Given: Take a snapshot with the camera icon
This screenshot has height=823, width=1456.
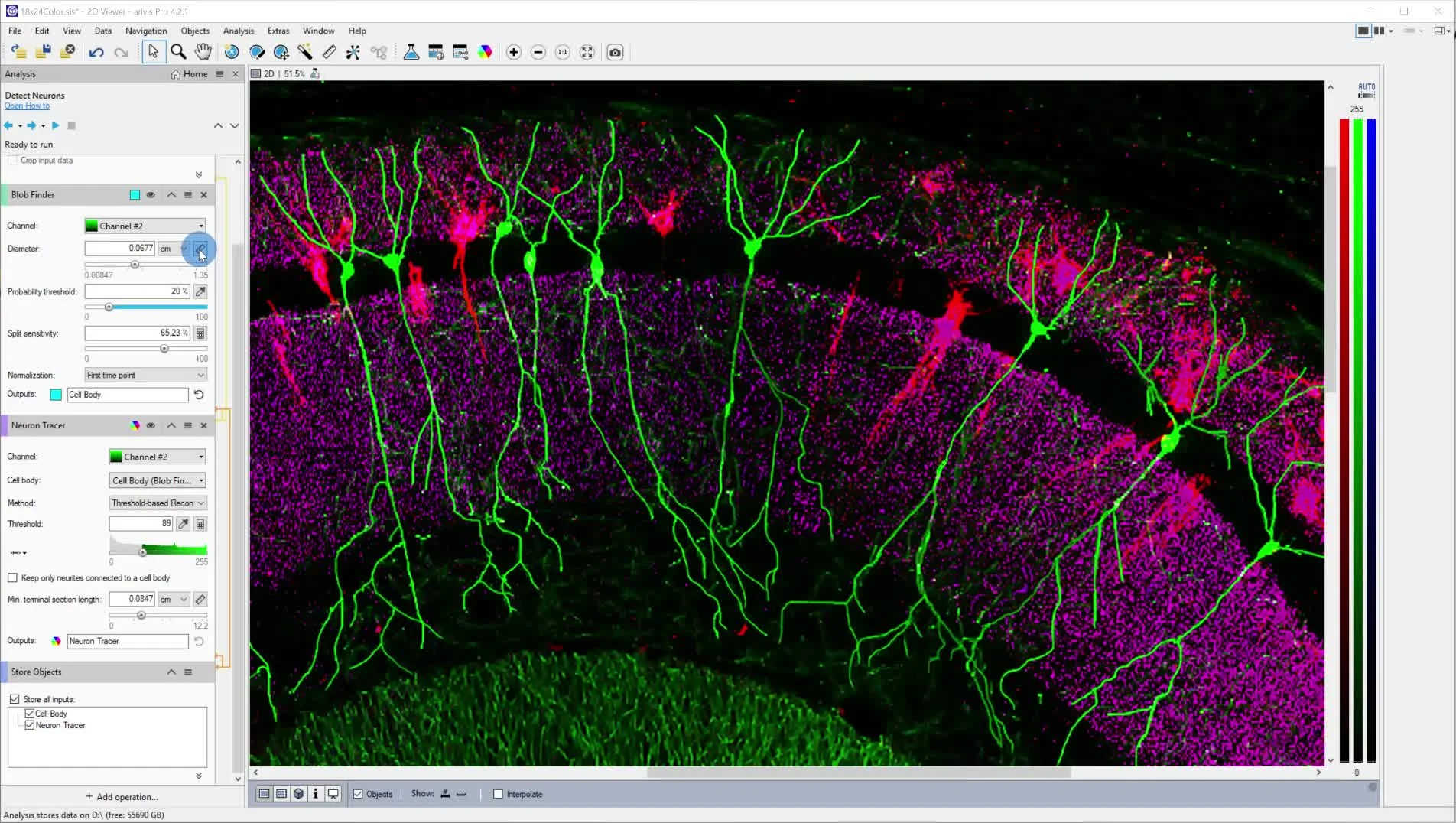Looking at the screenshot, I should (615, 52).
